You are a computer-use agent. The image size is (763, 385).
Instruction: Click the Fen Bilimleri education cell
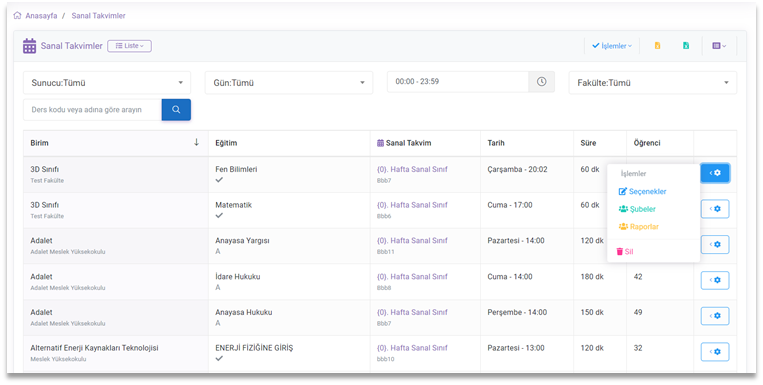pos(289,174)
